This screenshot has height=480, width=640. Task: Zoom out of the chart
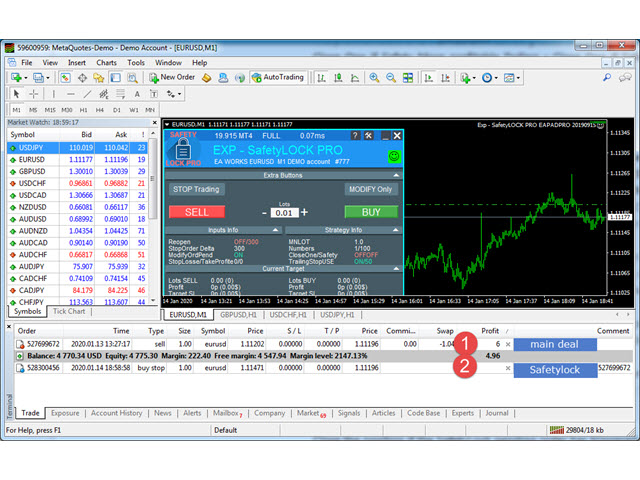[391, 78]
